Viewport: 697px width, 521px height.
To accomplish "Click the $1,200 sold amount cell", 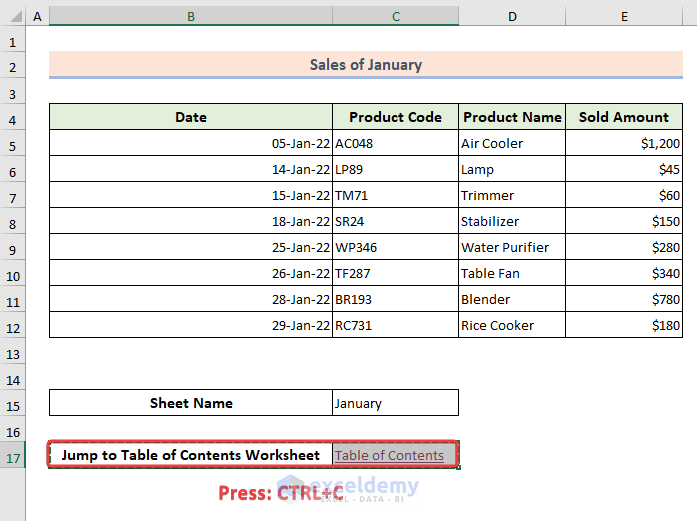I will click(624, 143).
